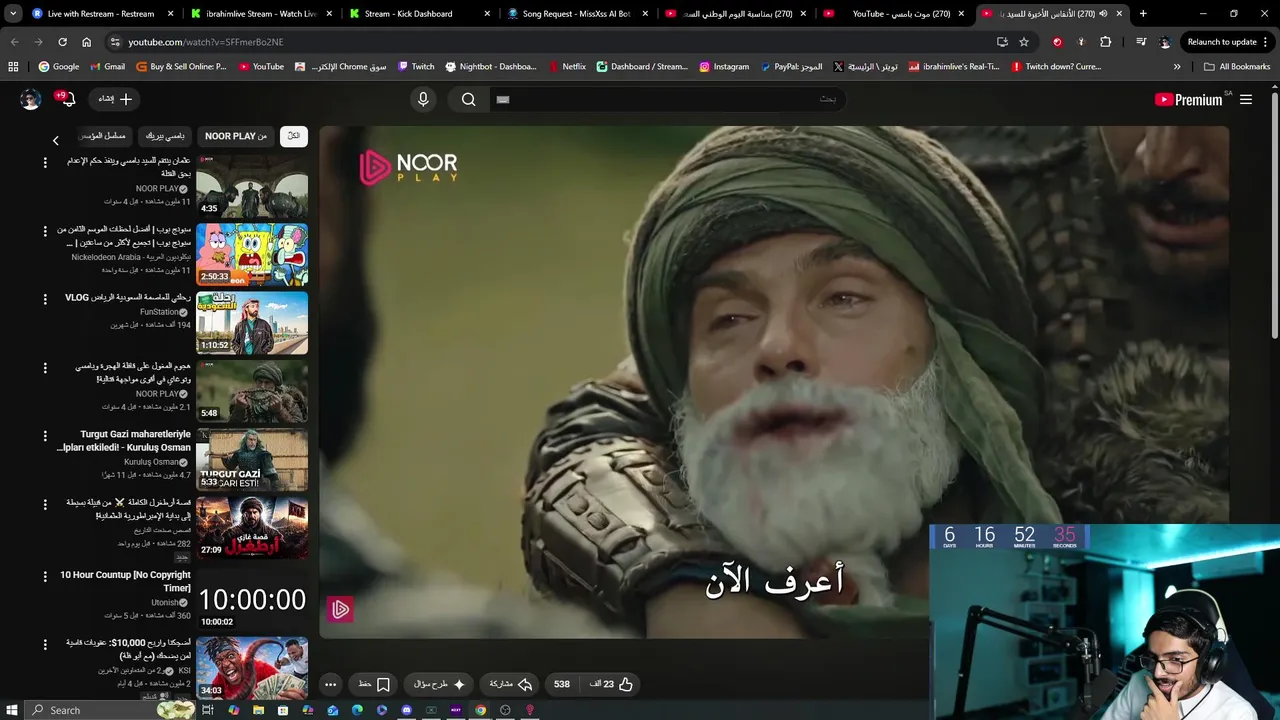Click the back navigation arrow
The width and height of the screenshot is (1280, 720).
point(14,42)
